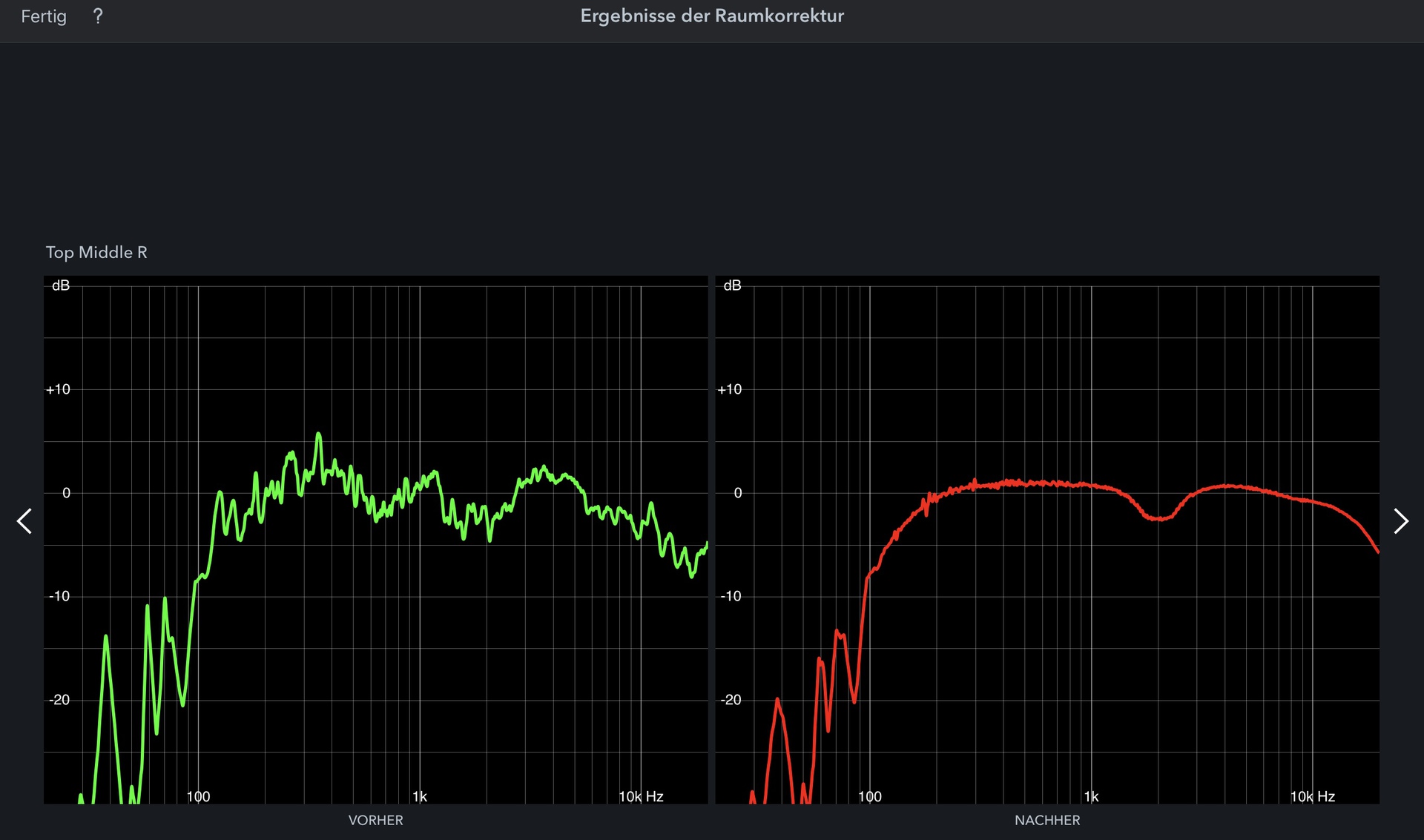Click the -20 label on NACHHER graph
This screenshot has height=840, width=1424.
pyautogui.click(x=731, y=700)
